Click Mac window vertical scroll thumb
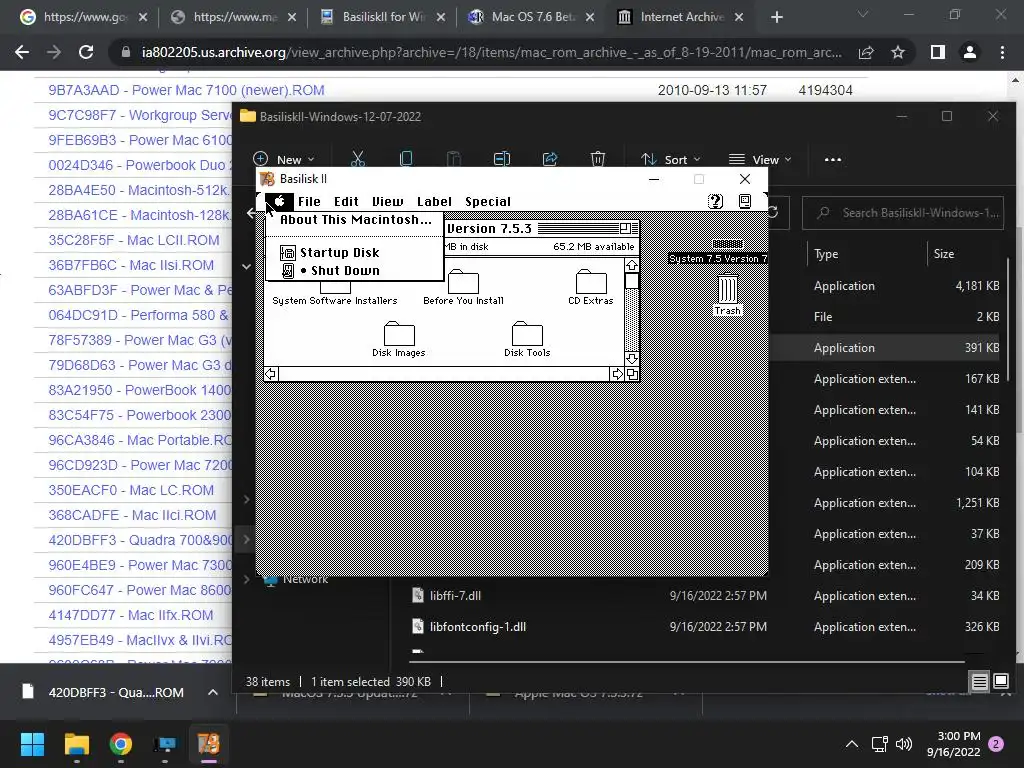This screenshot has width=1024, height=768. (x=632, y=280)
